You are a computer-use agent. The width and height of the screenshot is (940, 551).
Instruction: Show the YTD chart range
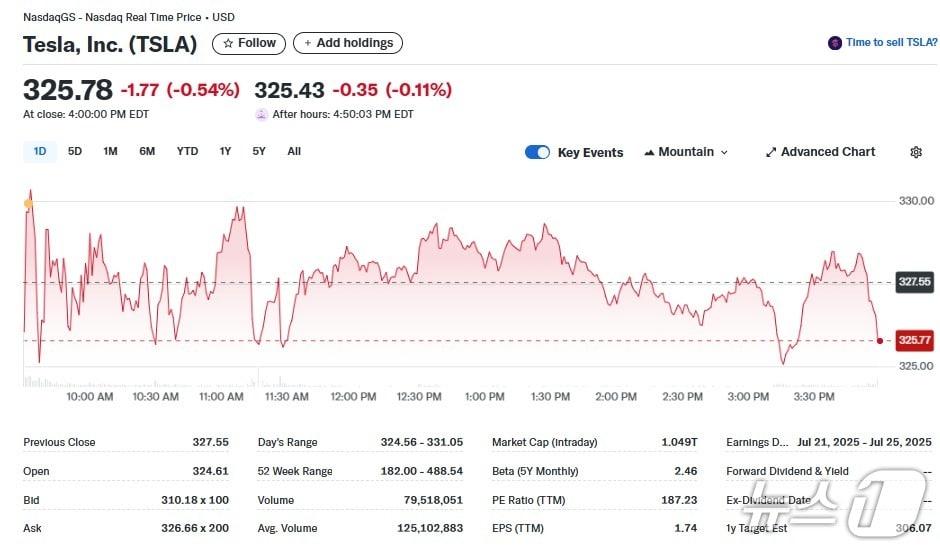point(187,151)
